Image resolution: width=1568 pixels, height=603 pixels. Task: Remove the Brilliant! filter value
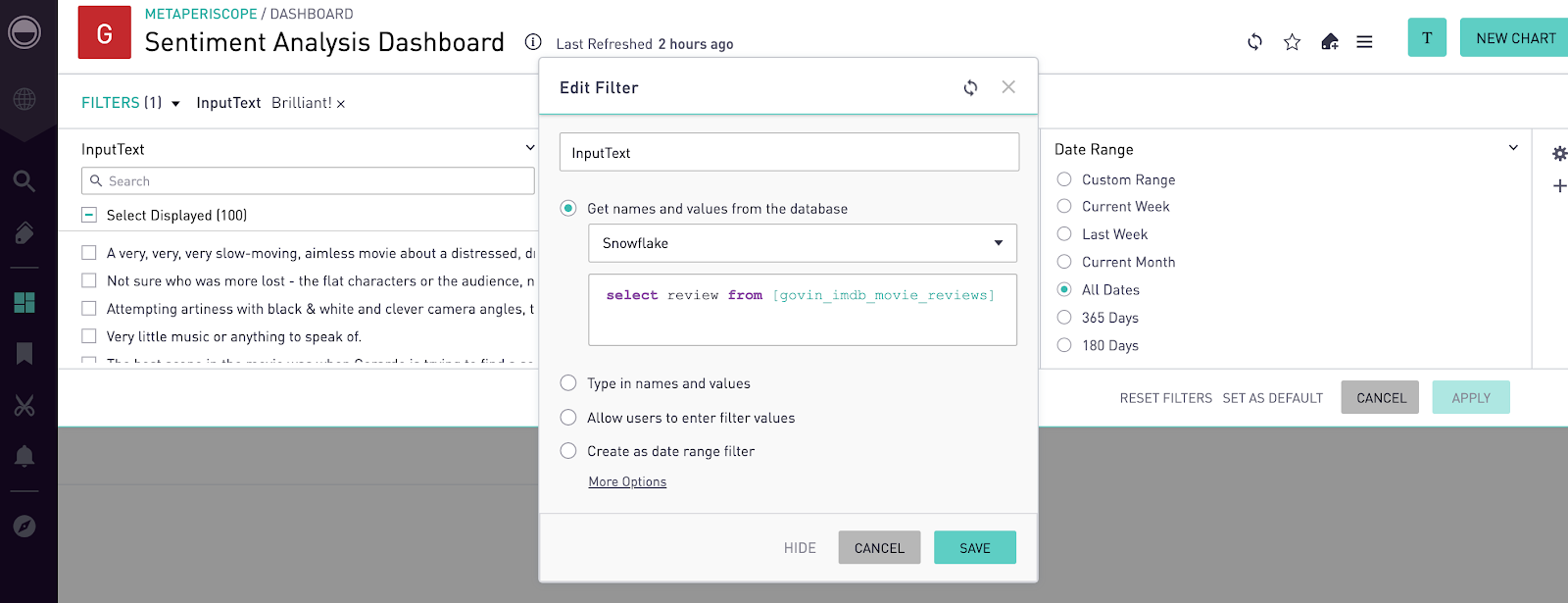pyautogui.click(x=341, y=104)
